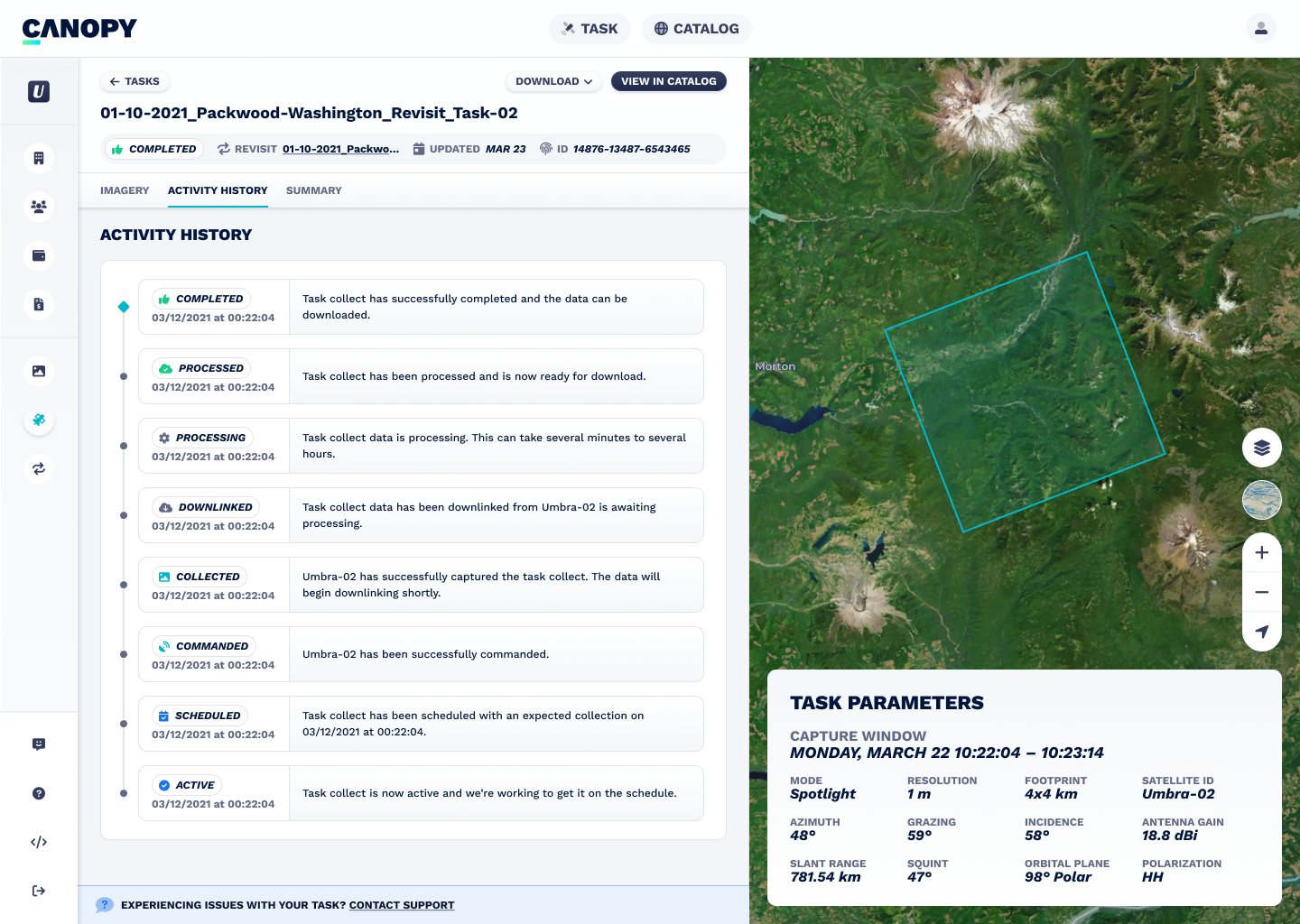The width and height of the screenshot is (1300, 924).
Task: Click the Umbra-02 satellite ID value
Action: 1178,794
